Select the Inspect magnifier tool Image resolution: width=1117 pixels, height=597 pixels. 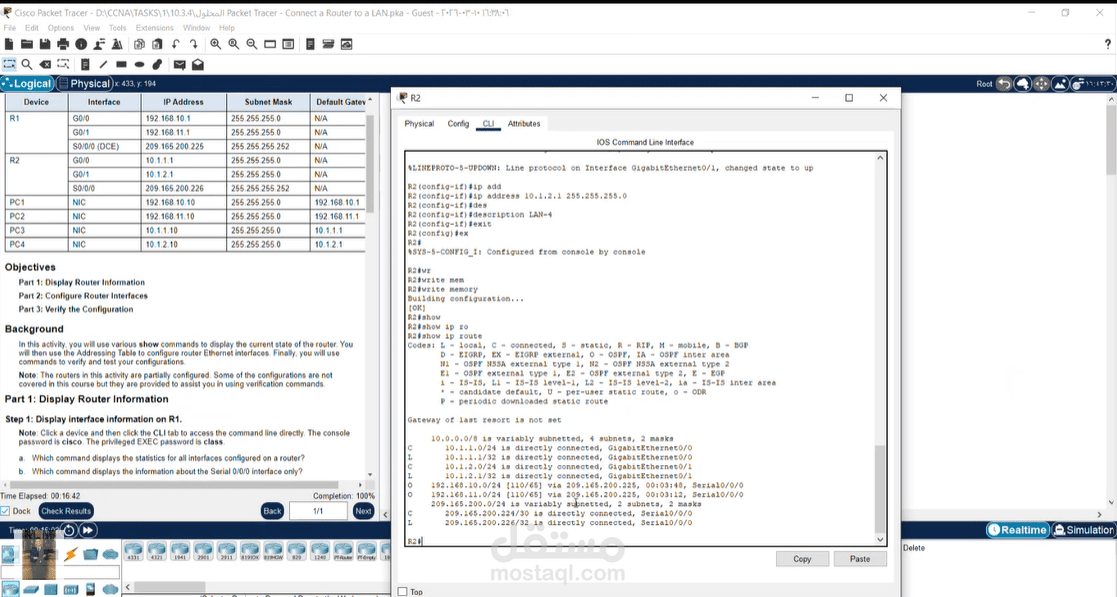(x=27, y=64)
